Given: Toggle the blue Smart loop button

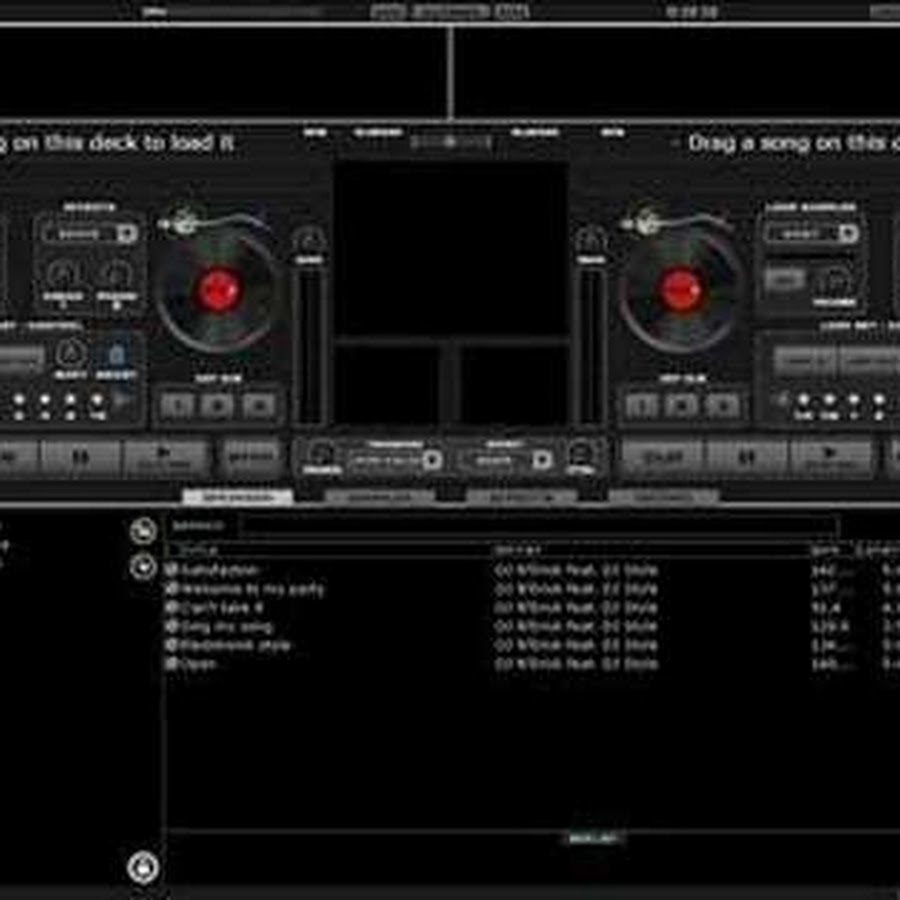Looking at the screenshot, I should pyautogui.click(x=117, y=354).
